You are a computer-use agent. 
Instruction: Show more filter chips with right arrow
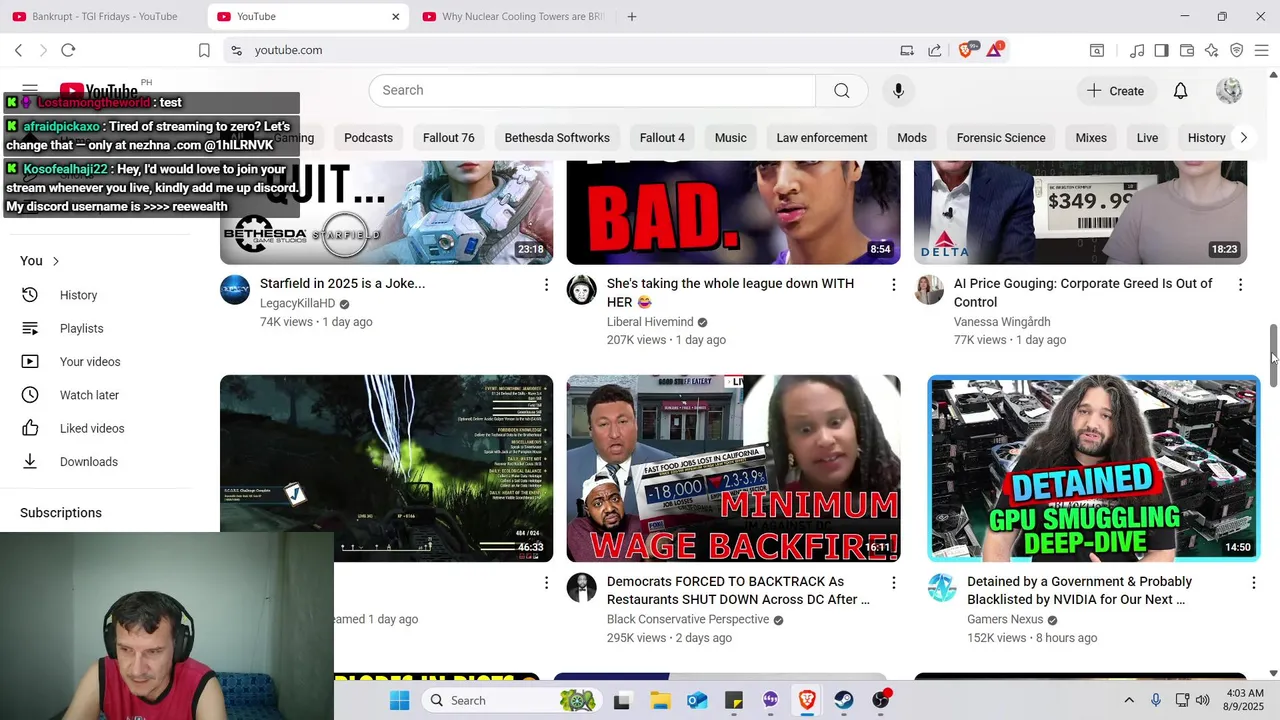(1243, 138)
